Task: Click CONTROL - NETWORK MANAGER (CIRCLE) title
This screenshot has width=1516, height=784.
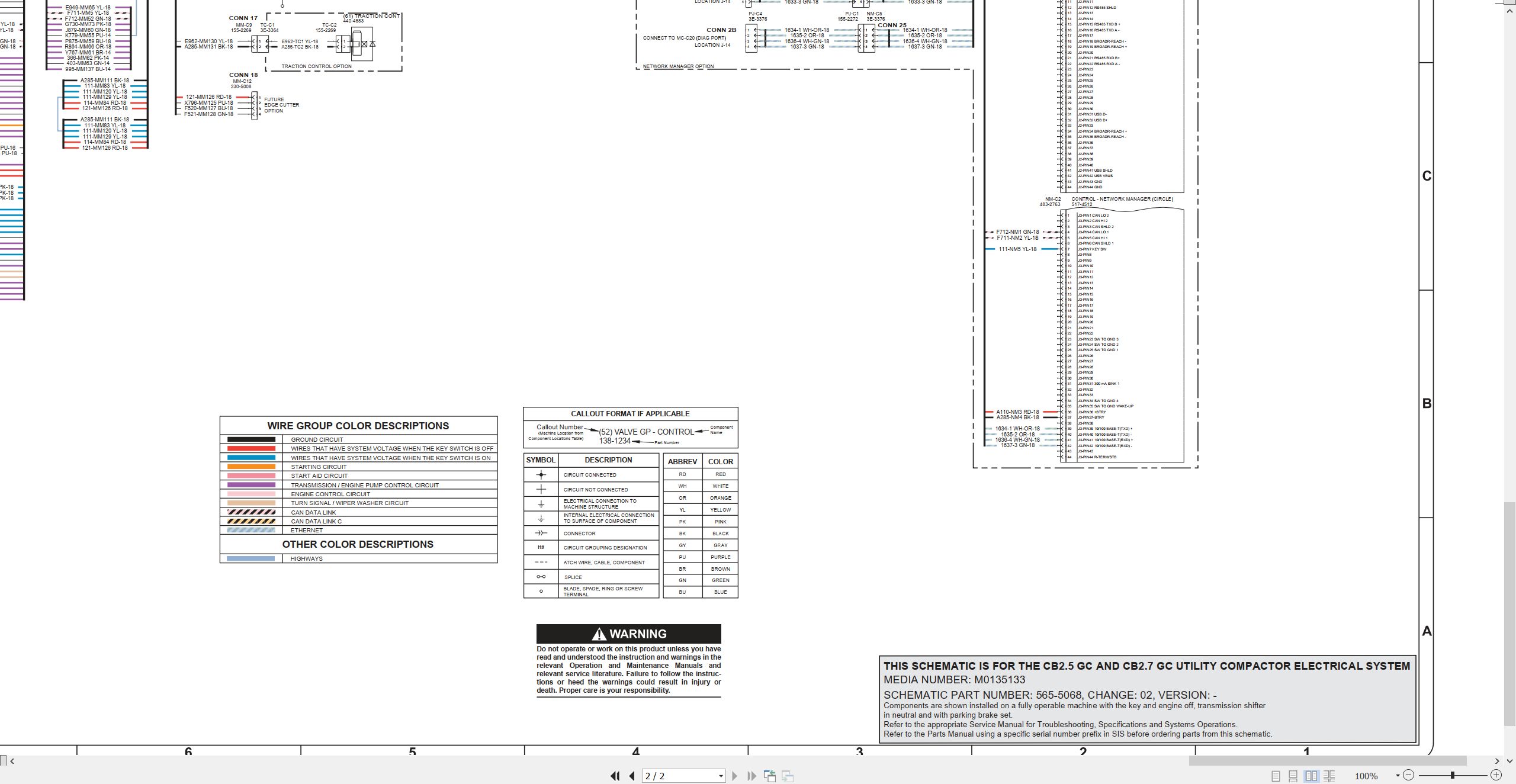Action: [x=1122, y=199]
